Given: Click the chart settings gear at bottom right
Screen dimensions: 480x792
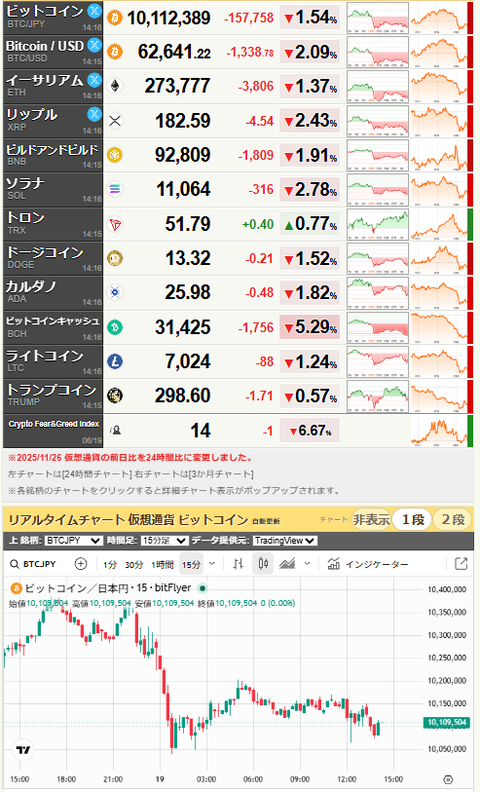Looking at the screenshot, I should [x=448, y=779].
